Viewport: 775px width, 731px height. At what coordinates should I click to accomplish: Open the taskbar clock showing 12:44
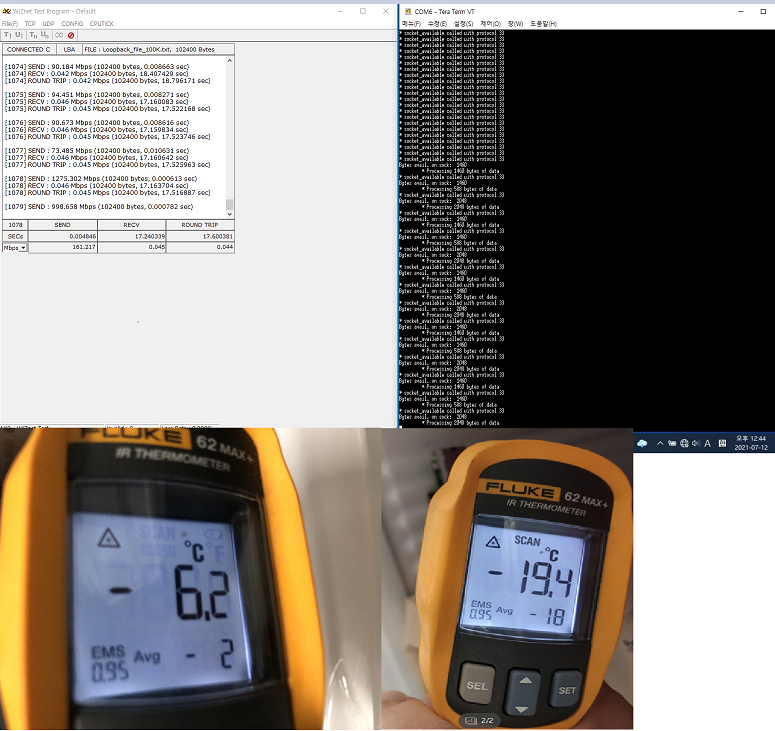click(751, 443)
